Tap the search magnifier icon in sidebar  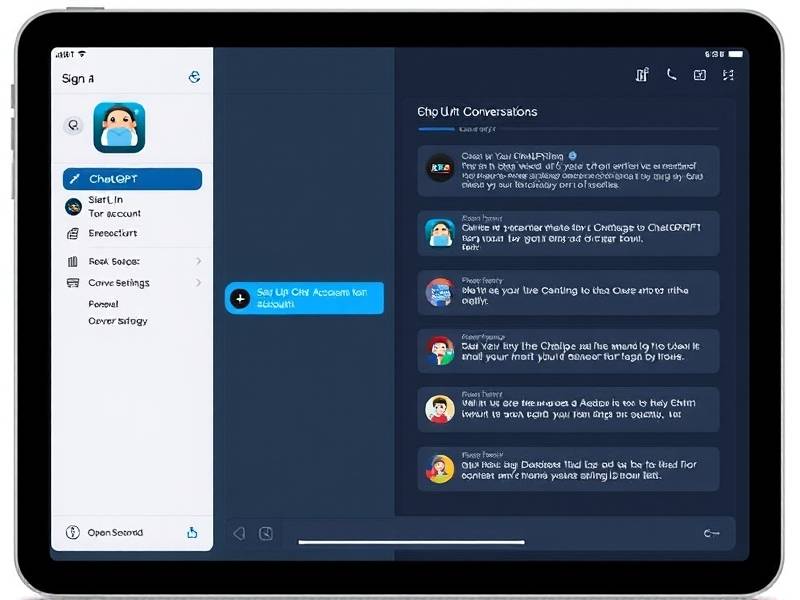tap(72, 125)
